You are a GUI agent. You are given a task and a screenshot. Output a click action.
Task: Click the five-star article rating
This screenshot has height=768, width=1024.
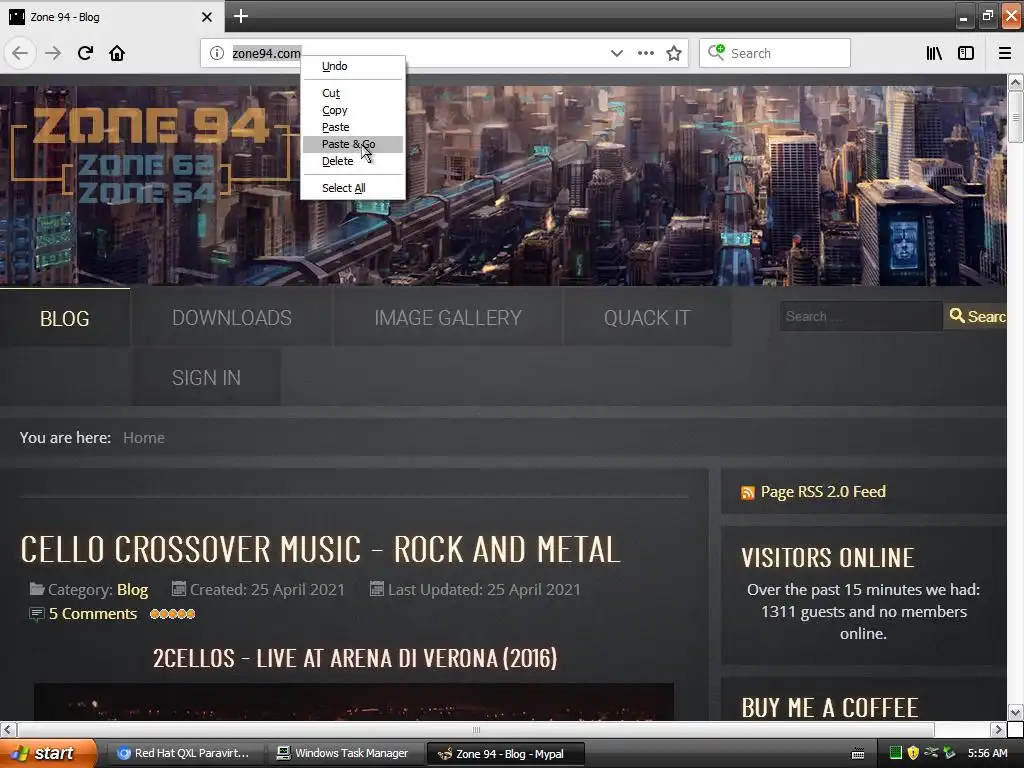pyautogui.click(x=172, y=614)
